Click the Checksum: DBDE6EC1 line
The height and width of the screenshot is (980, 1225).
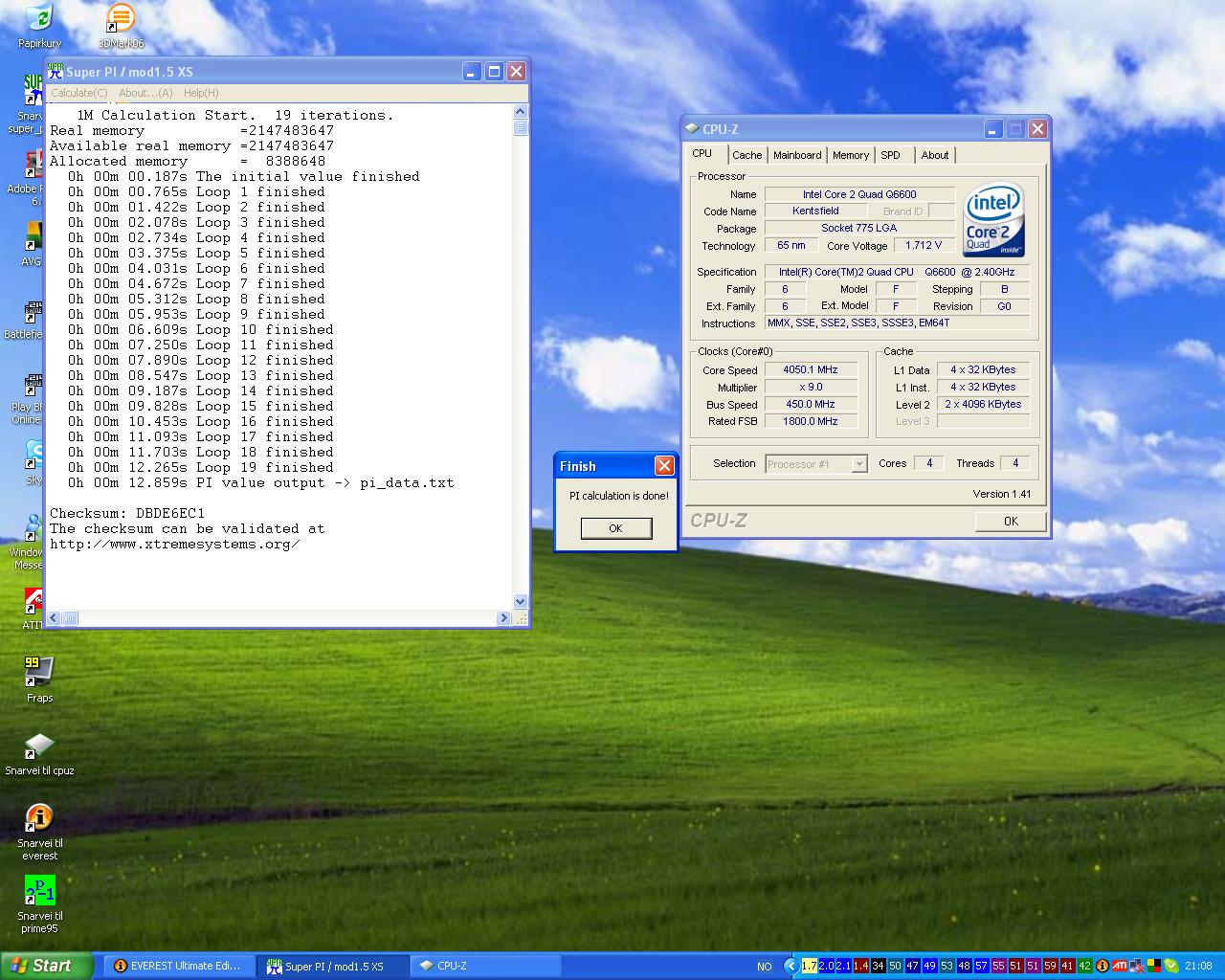pyautogui.click(x=127, y=513)
